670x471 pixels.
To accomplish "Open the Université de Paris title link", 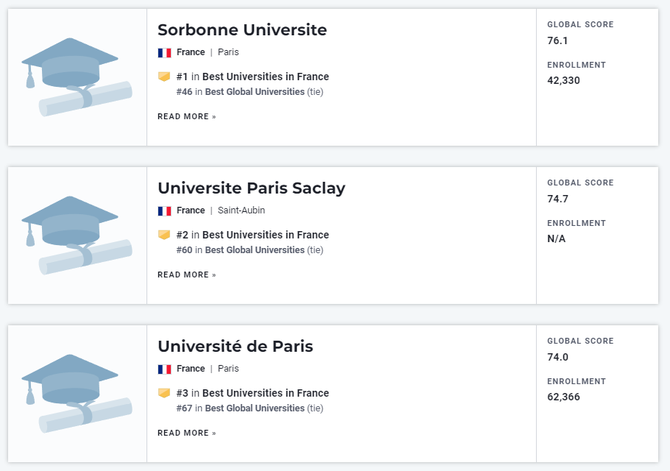I will point(235,346).
